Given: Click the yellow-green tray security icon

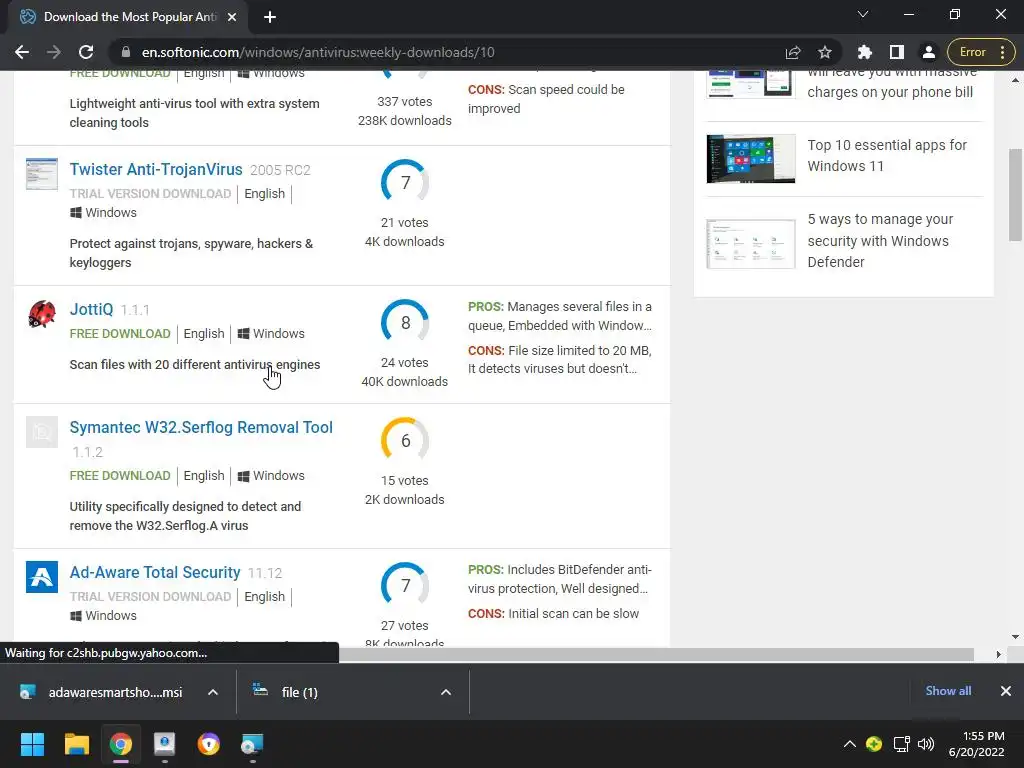Looking at the screenshot, I should 874,744.
